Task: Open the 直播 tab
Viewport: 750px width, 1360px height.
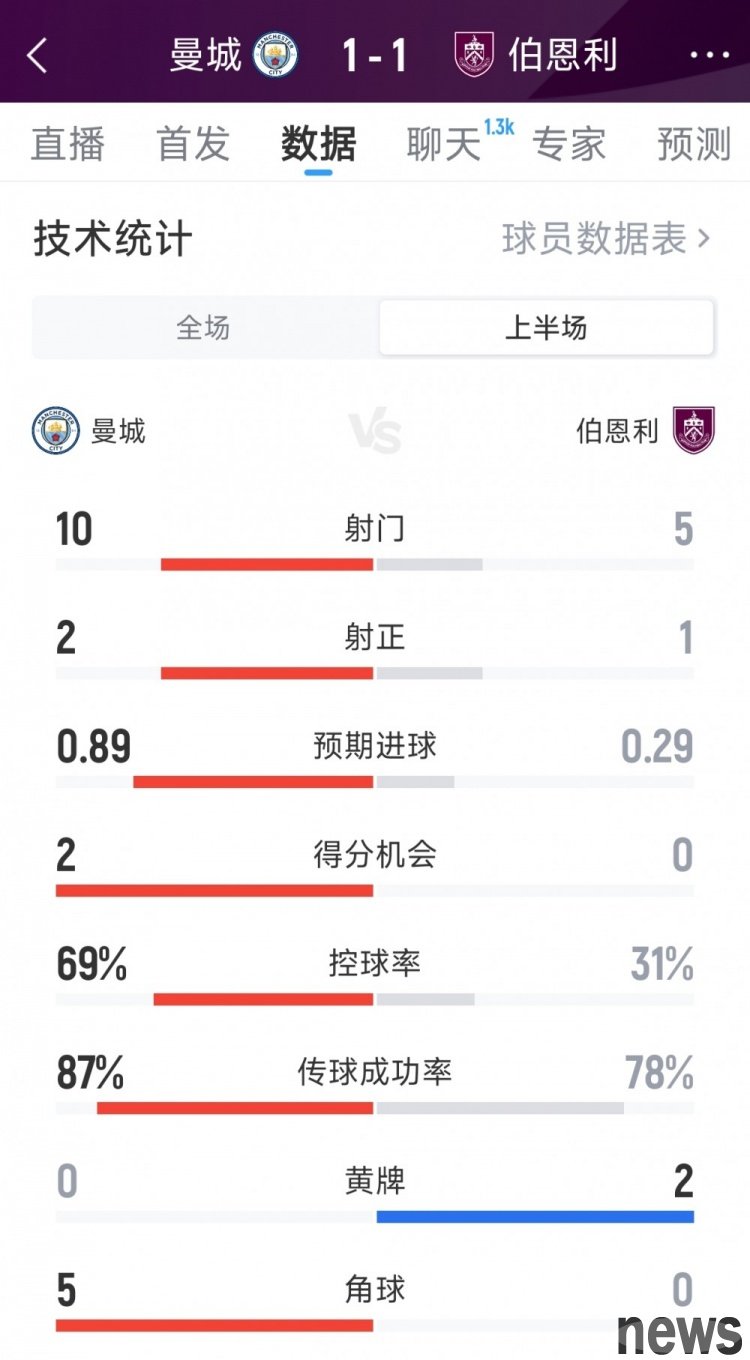Action: click(x=68, y=145)
